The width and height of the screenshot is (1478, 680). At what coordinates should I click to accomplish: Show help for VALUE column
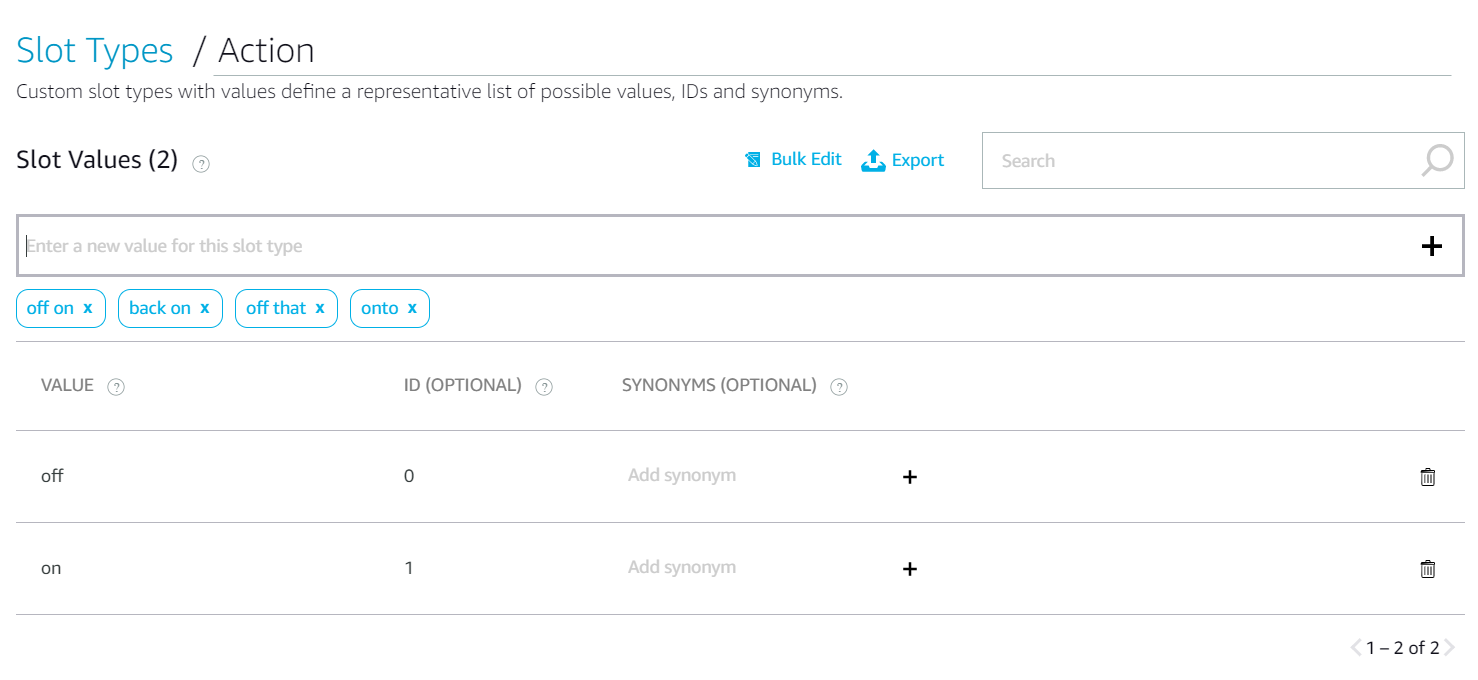pos(116,387)
